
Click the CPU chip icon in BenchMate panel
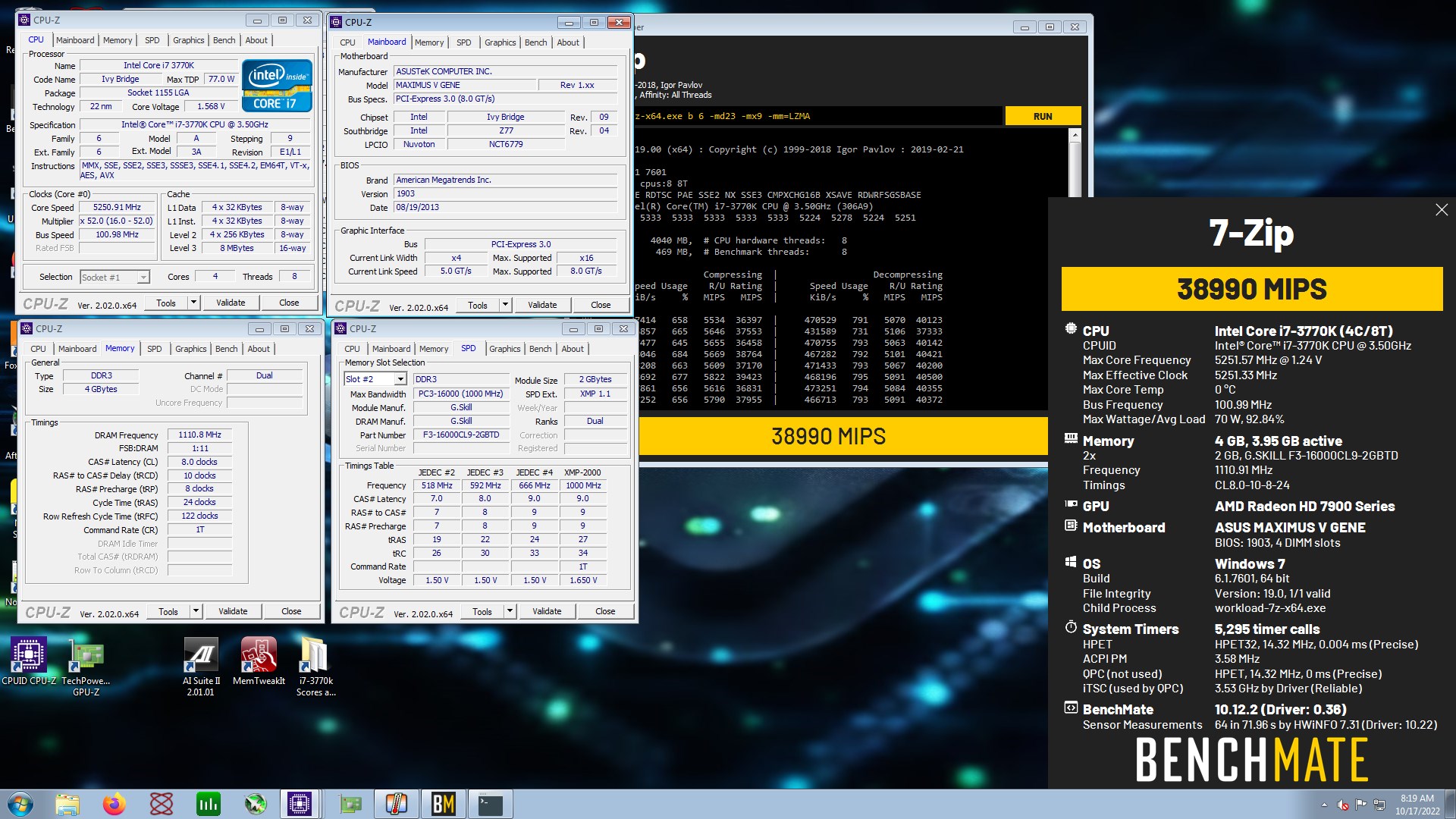coord(1071,329)
